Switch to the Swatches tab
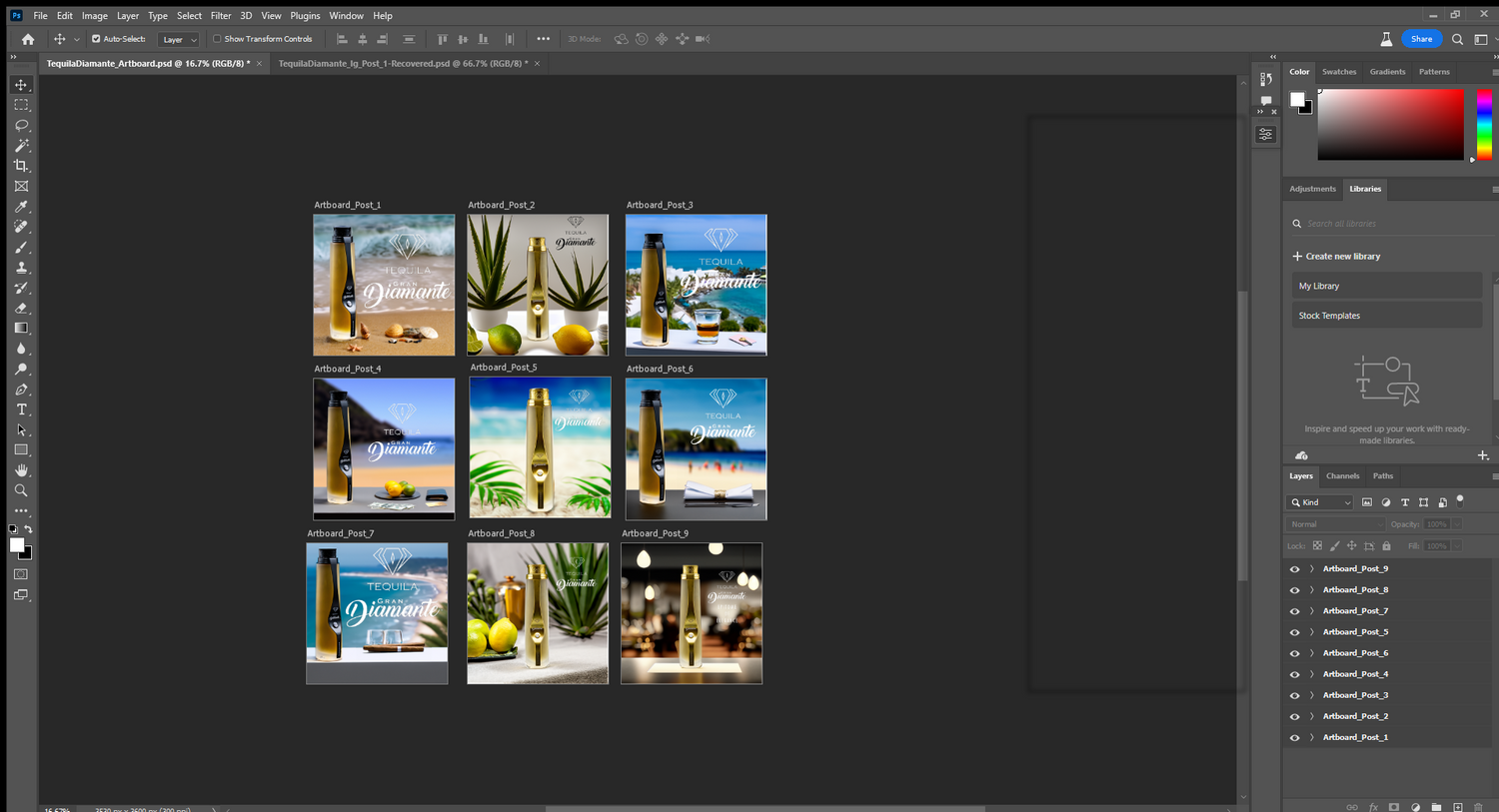The image size is (1499, 812). click(x=1339, y=72)
